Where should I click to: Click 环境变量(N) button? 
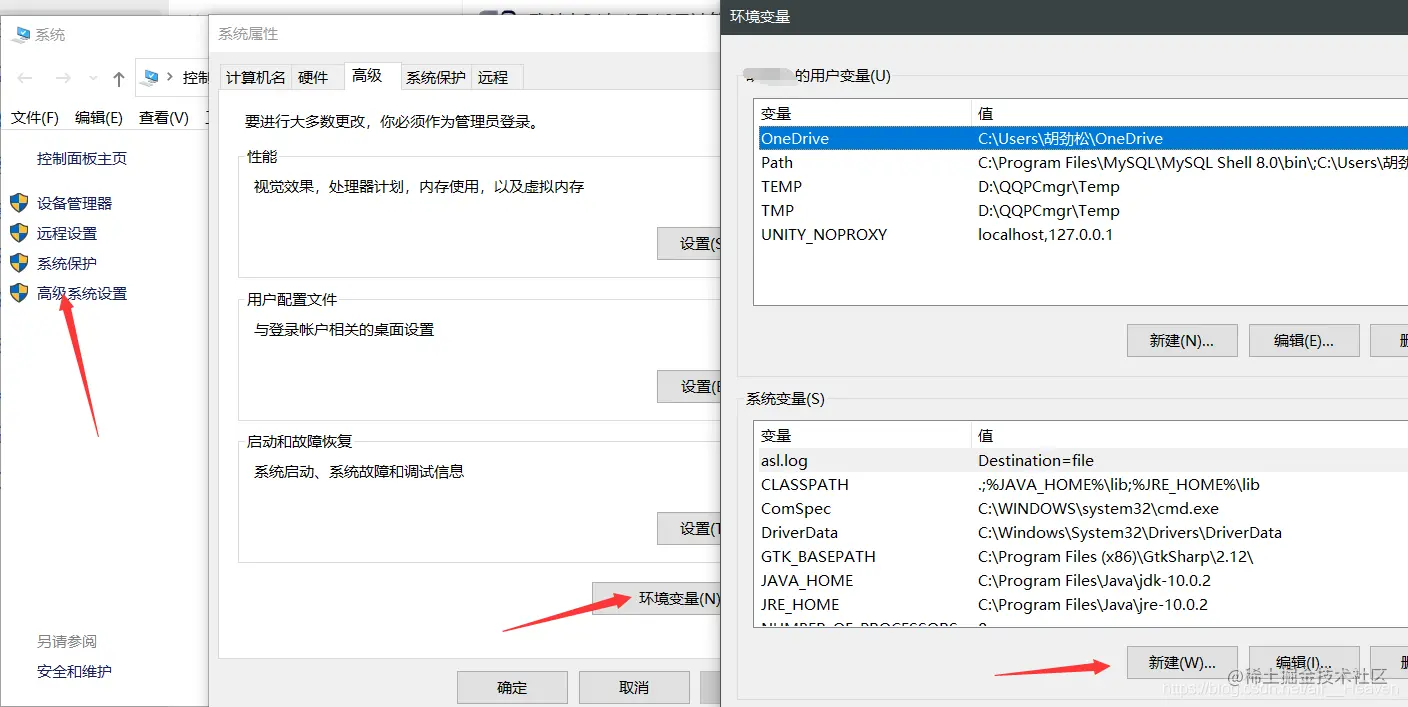click(657, 598)
